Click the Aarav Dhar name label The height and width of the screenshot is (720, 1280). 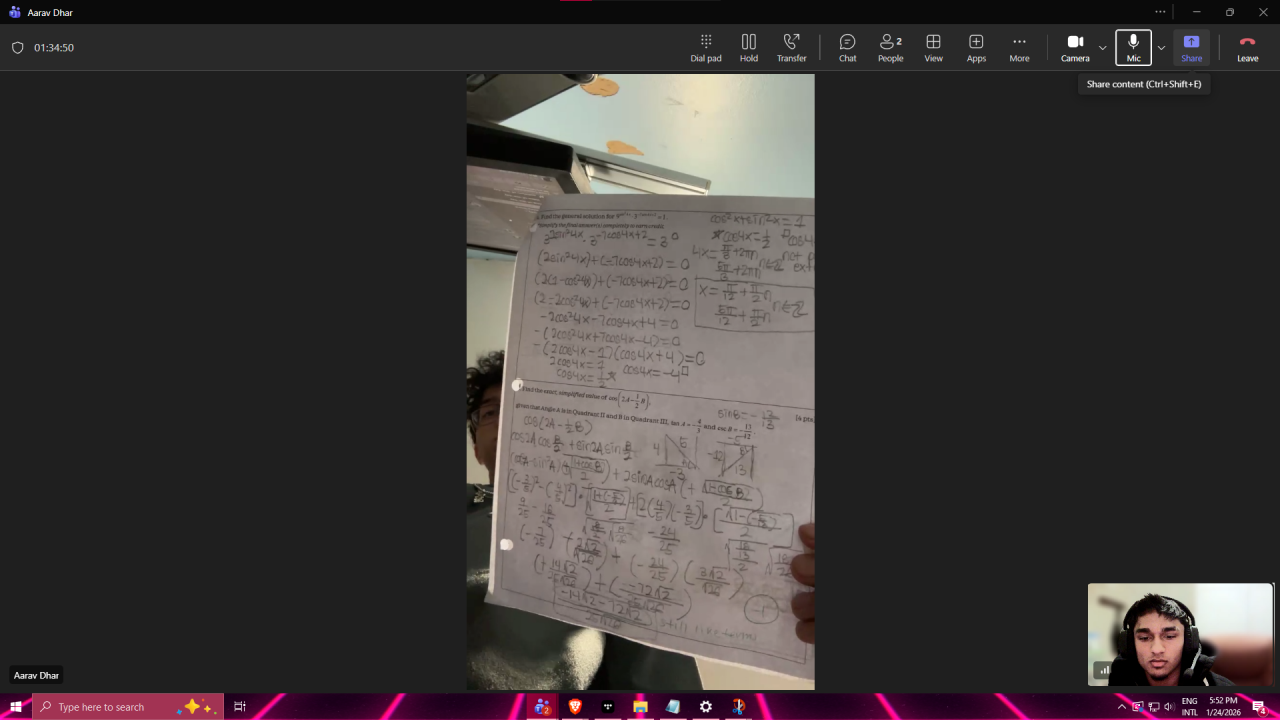point(36,675)
